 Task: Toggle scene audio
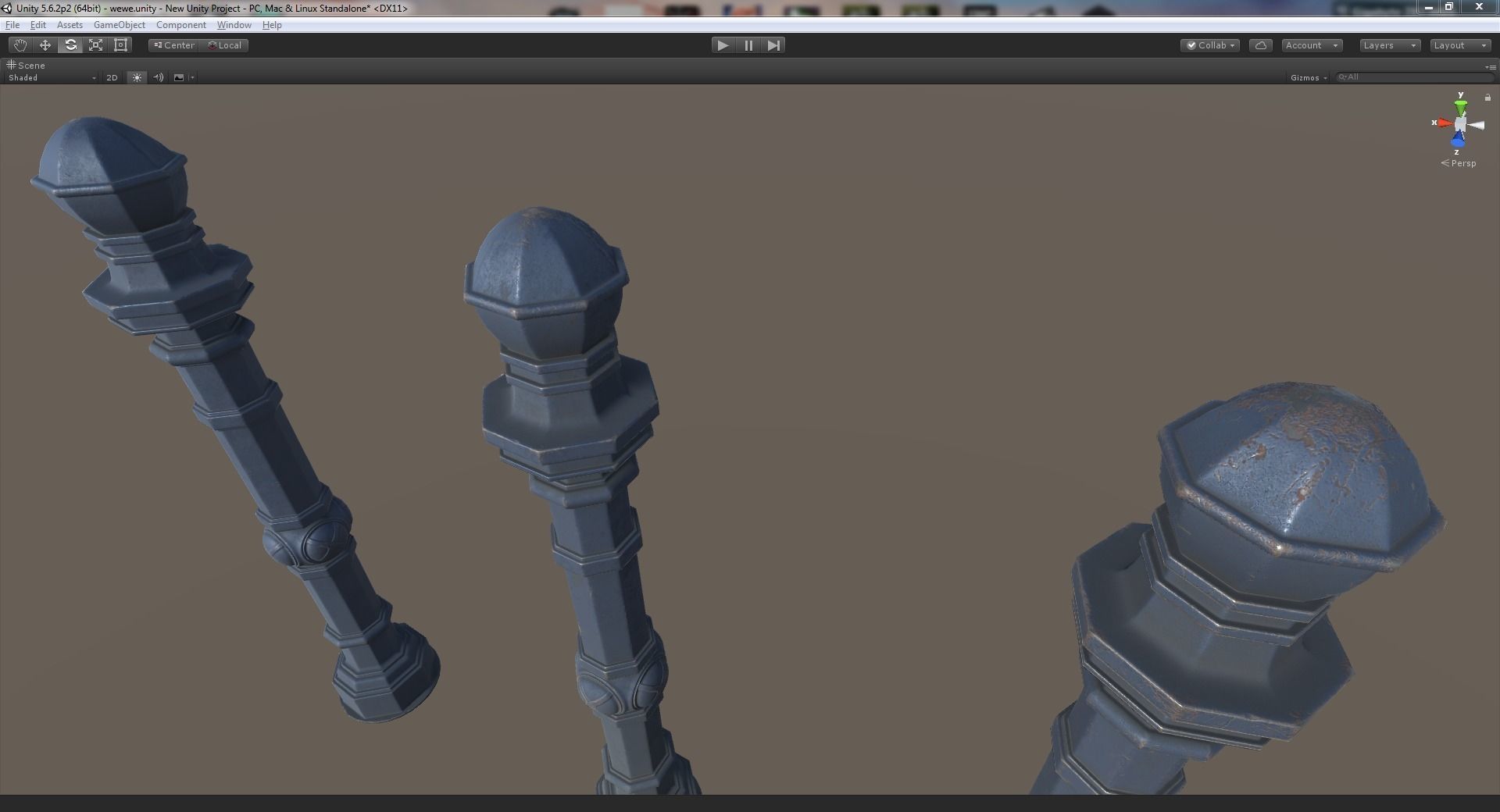coord(159,77)
